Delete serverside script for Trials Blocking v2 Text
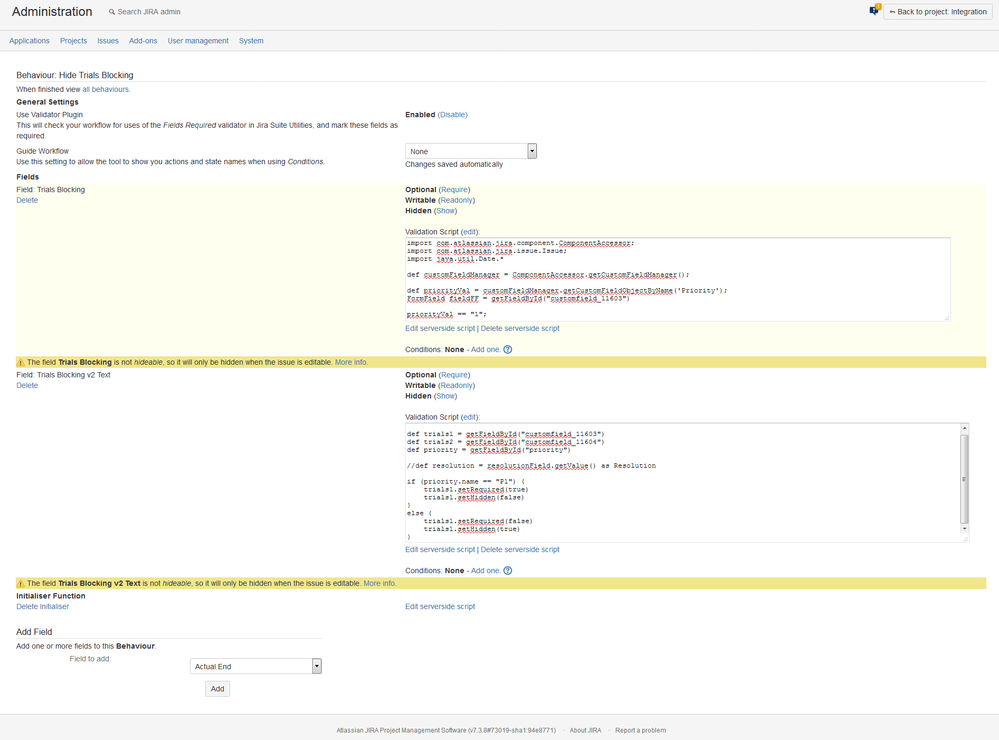This screenshot has width=999, height=740. (520, 549)
